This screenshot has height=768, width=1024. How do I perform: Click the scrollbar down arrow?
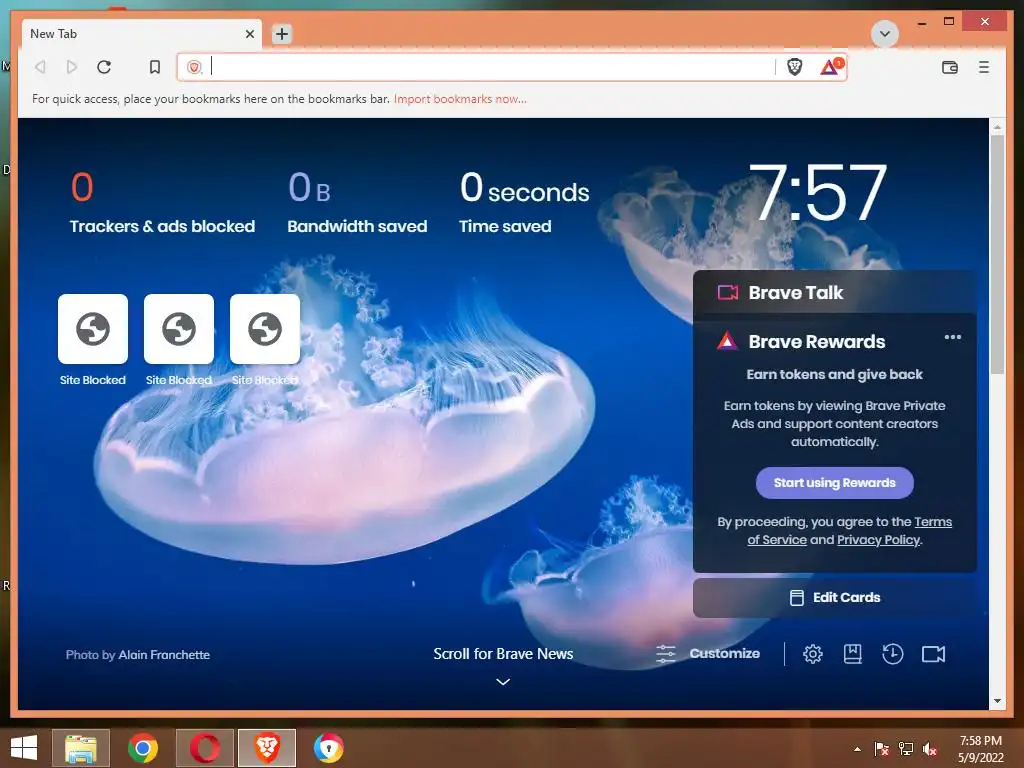coord(997,701)
